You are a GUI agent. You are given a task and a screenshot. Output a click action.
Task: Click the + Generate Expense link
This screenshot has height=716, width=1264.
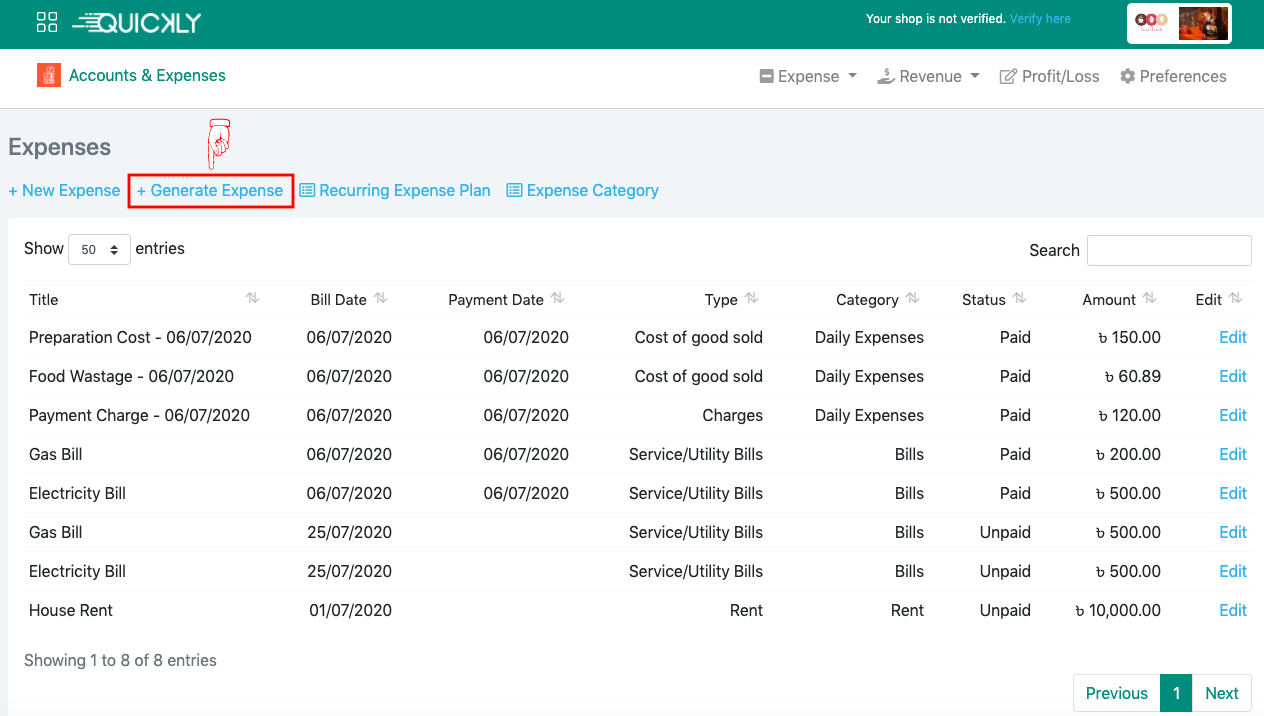click(x=210, y=190)
